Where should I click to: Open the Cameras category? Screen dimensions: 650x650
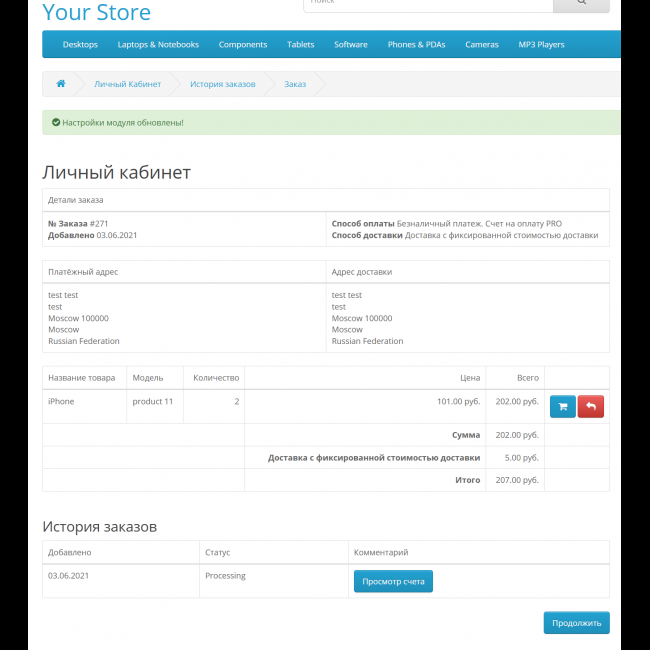click(x=482, y=45)
